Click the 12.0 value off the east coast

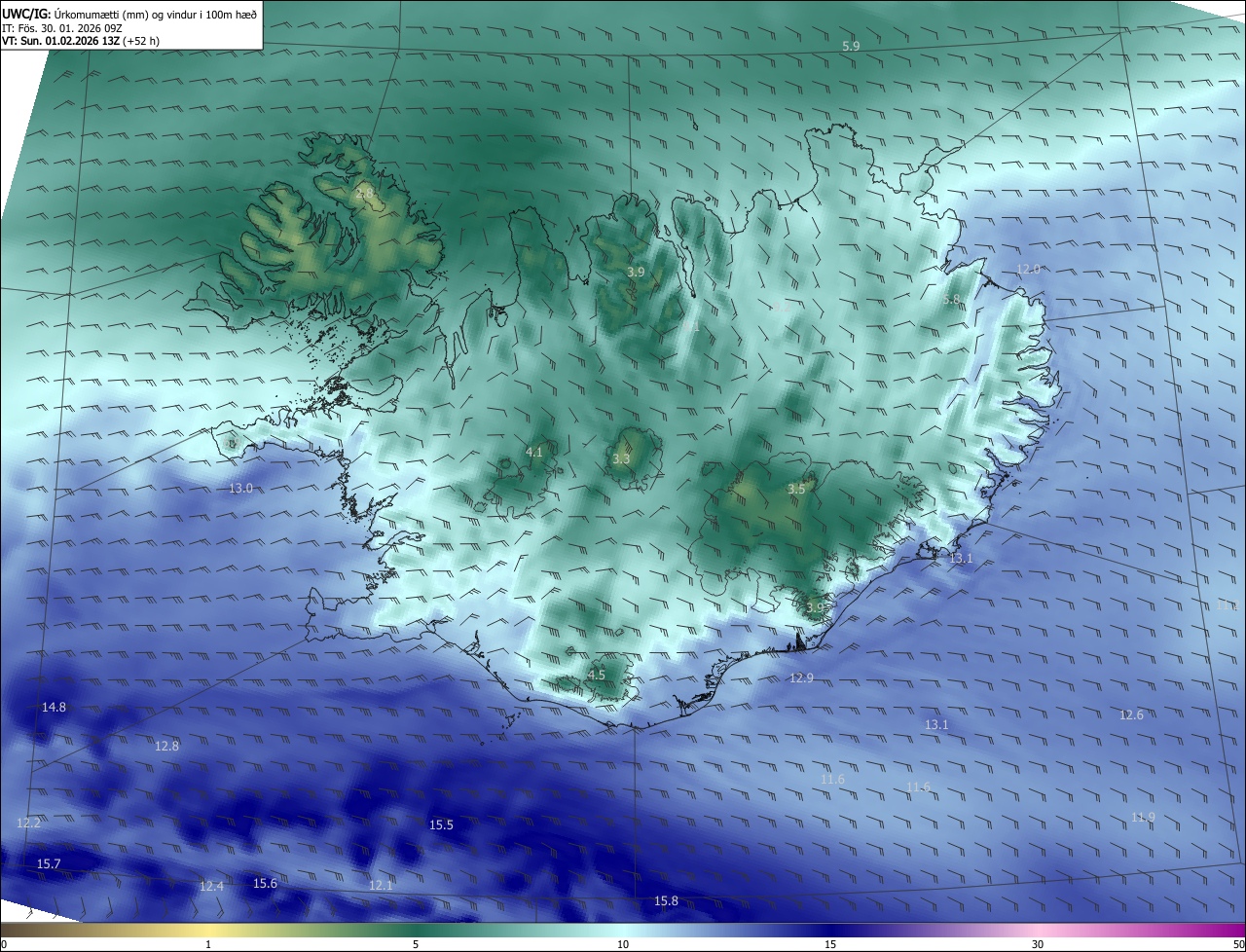pos(1028,269)
